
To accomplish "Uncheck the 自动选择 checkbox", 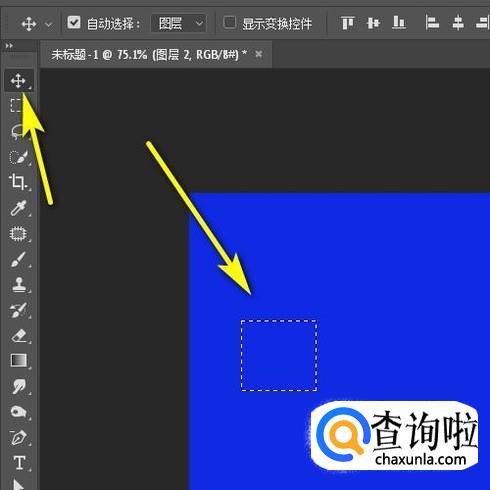I will coord(74,23).
